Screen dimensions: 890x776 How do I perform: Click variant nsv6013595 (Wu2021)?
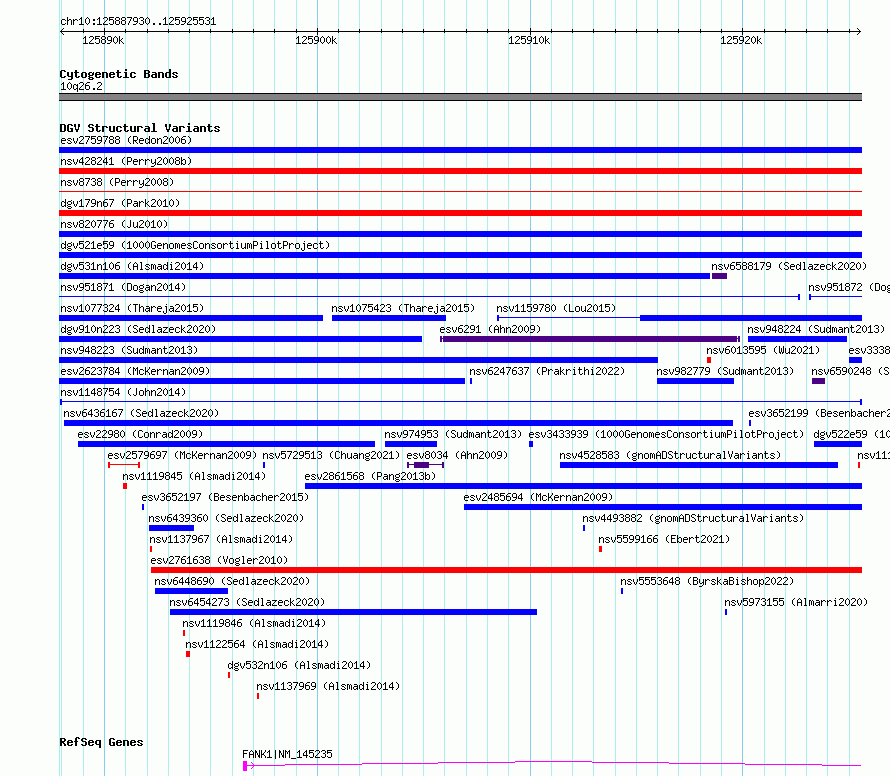click(763, 350)
